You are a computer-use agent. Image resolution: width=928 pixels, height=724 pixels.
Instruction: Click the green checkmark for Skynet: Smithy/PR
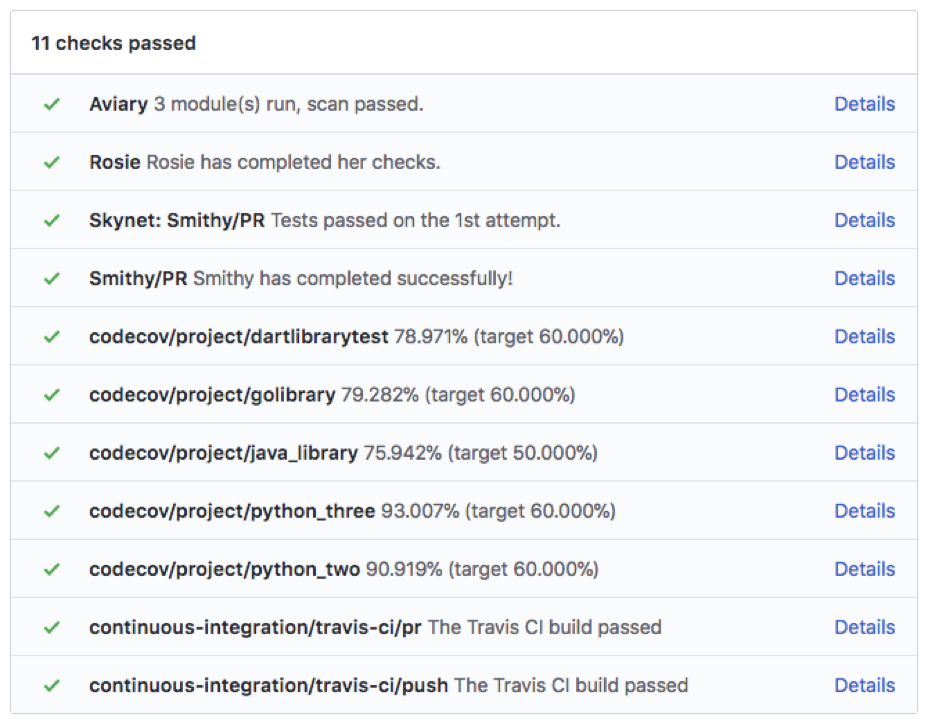(52, 221)
